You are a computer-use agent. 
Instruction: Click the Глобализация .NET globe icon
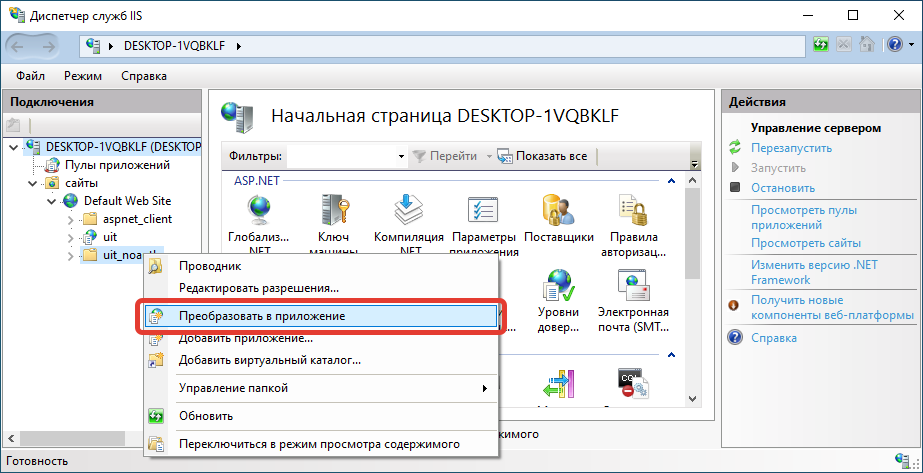(259, 208)
